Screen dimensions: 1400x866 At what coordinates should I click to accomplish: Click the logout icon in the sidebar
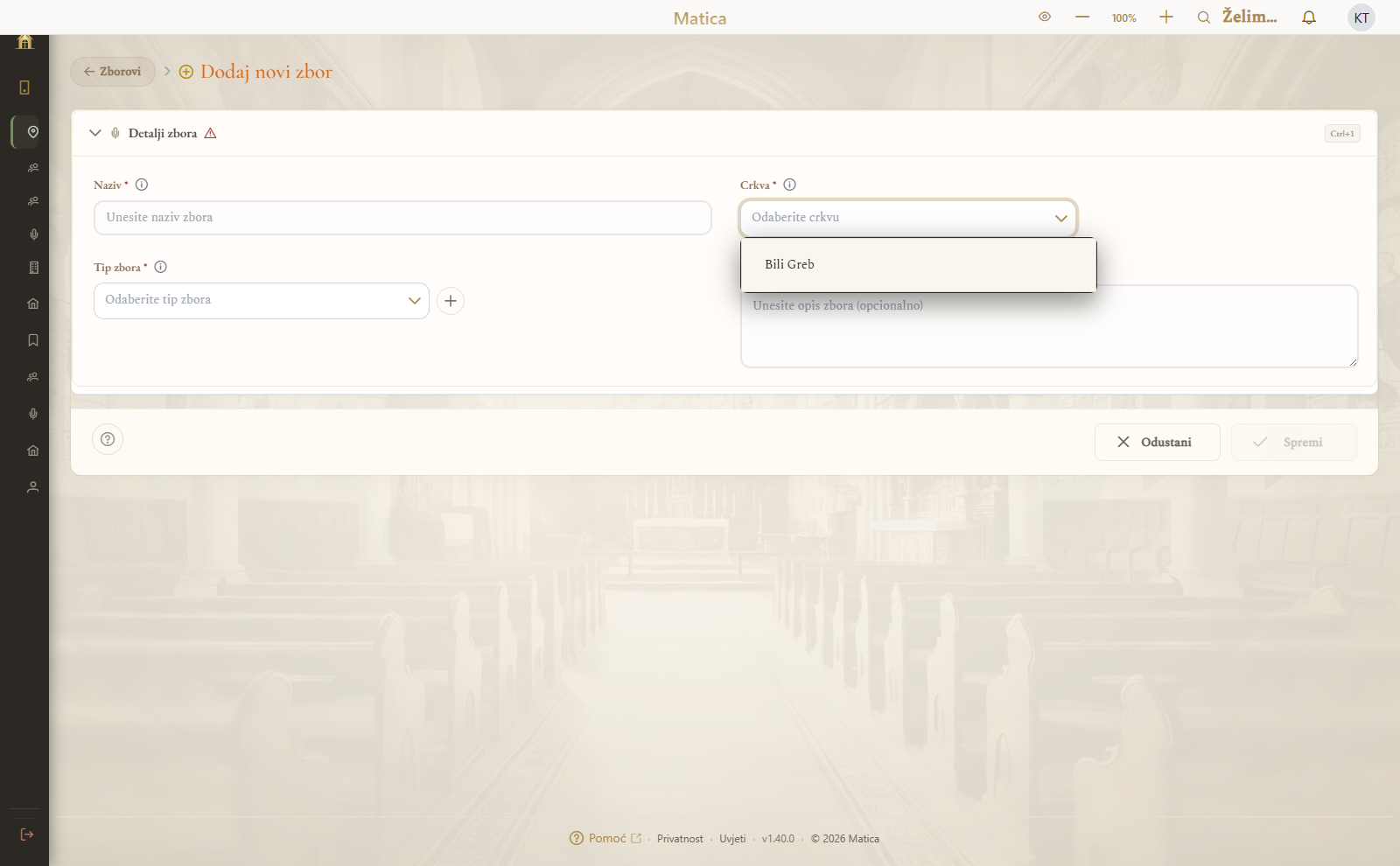[27, 835]
